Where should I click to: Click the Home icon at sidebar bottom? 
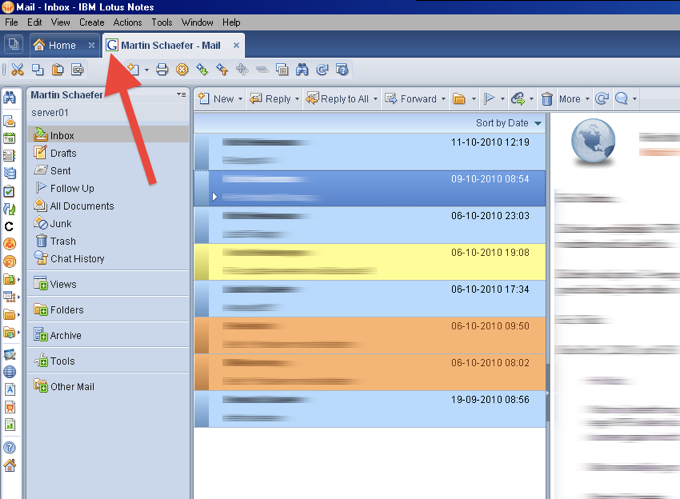10,466
